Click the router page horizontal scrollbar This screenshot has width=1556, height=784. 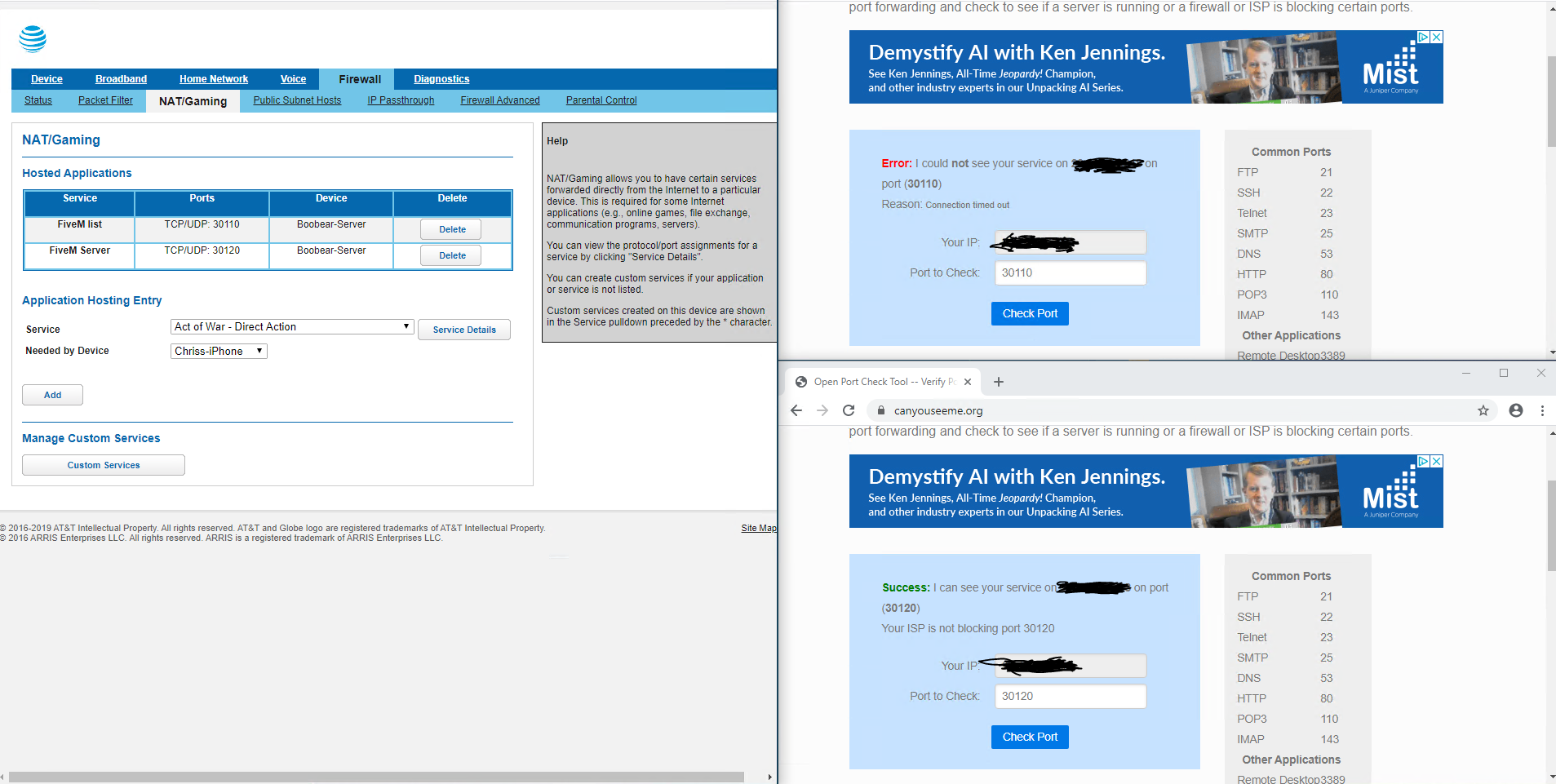(376, 777)
